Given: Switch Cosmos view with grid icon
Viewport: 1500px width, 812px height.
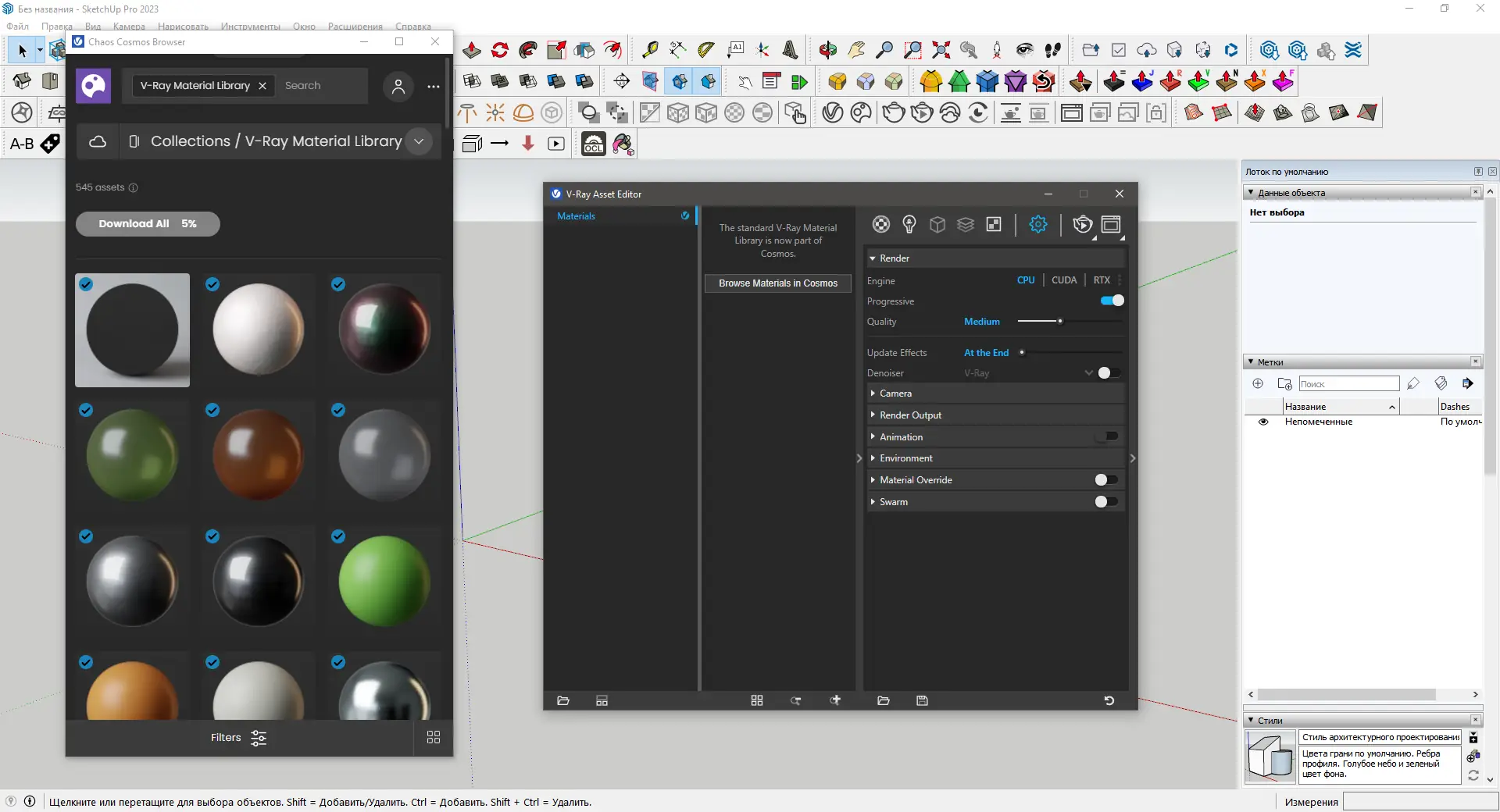Looking at the screenshot, I should click(x=434, y=737).
